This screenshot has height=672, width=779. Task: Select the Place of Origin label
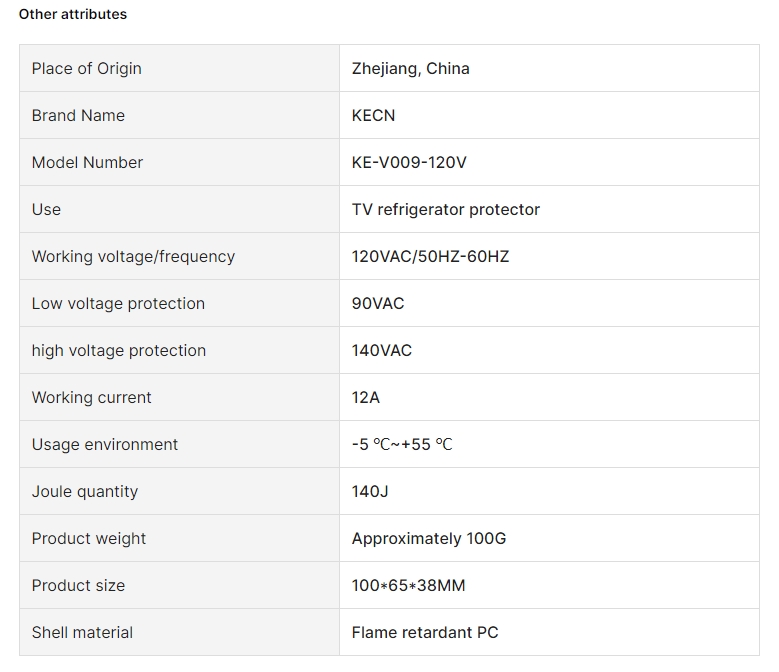(86, 69)
